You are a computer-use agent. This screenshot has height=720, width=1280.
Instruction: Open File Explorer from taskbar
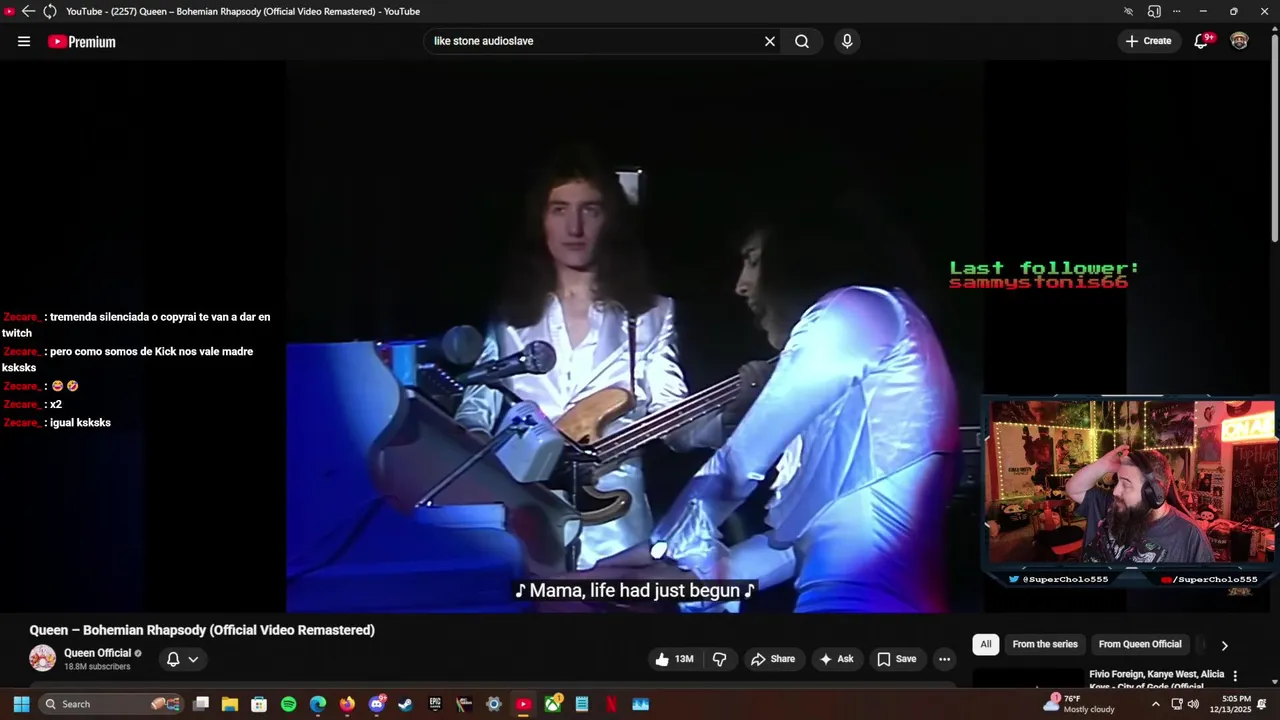230,704
